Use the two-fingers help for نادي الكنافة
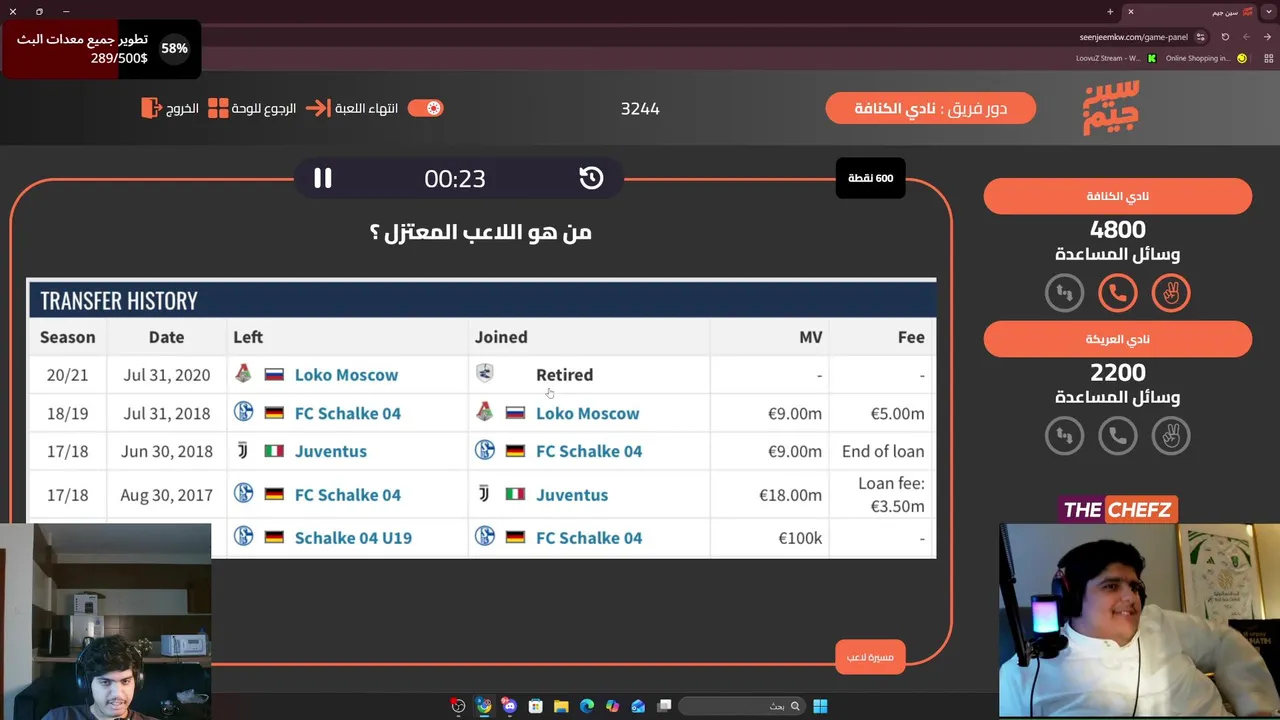This screenshot has width=1280, height=720. [x=1171, y=293]
